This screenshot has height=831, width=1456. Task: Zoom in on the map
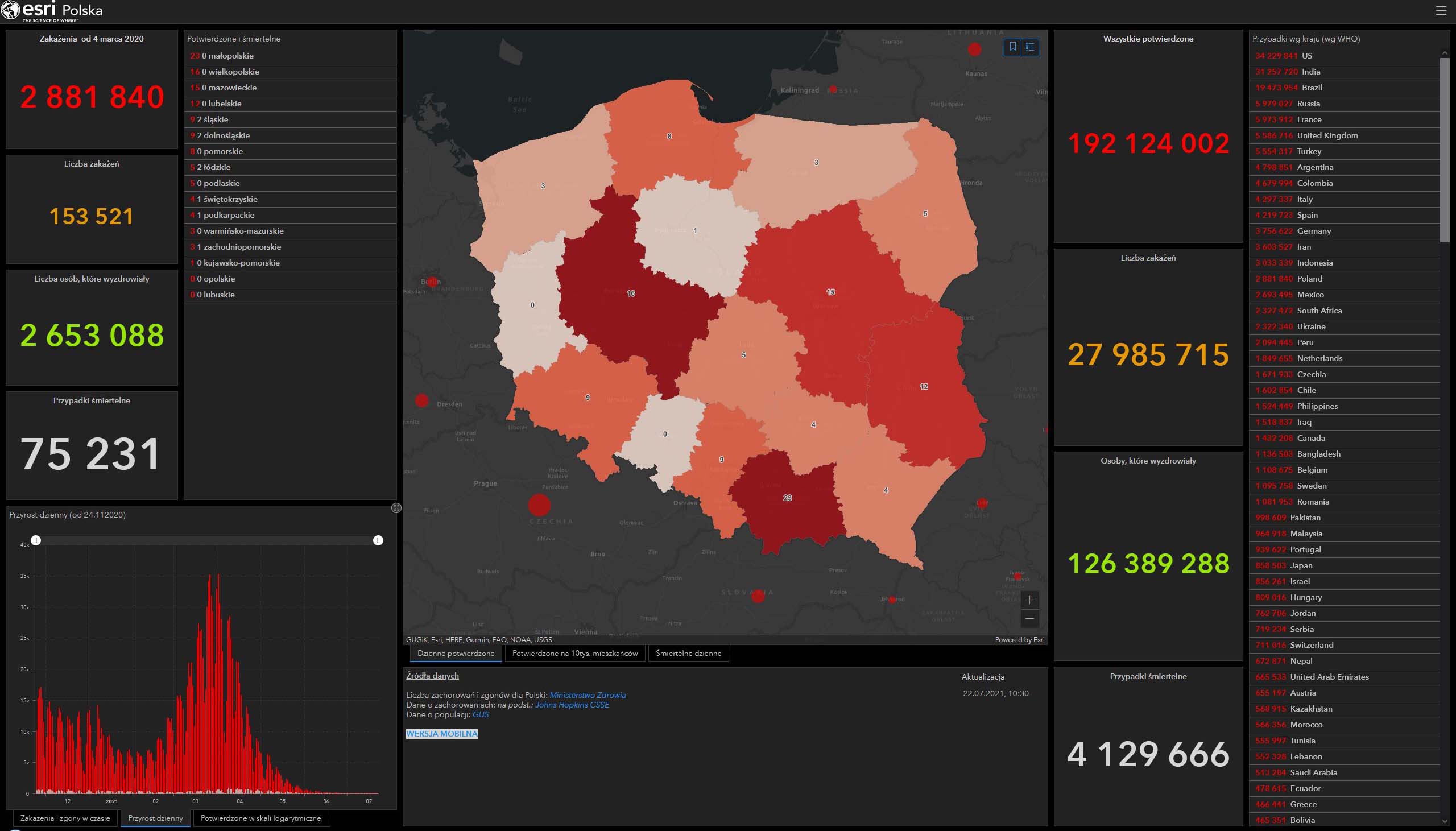click(1029, 600)
